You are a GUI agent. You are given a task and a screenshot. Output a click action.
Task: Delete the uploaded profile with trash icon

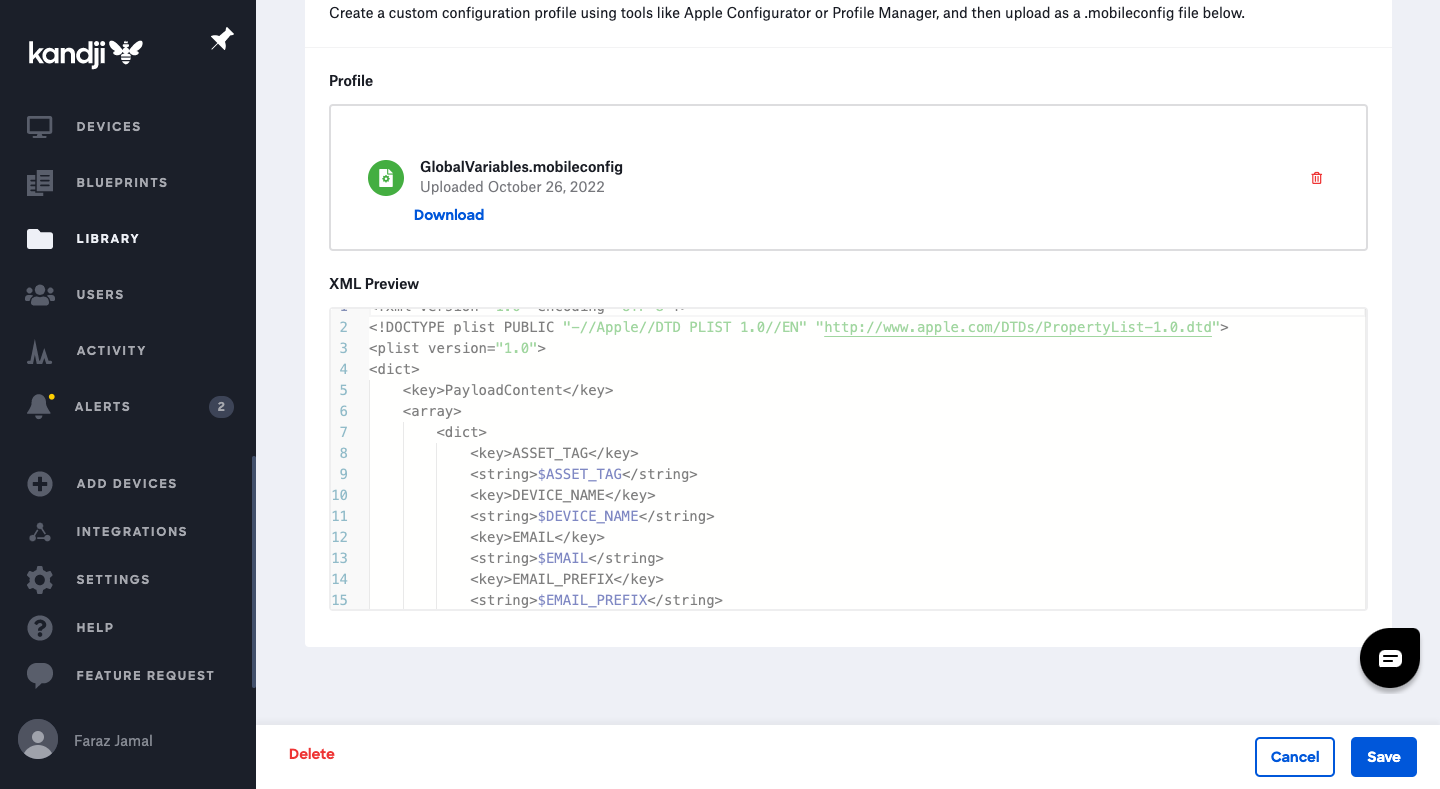(x=1316, y=178)
